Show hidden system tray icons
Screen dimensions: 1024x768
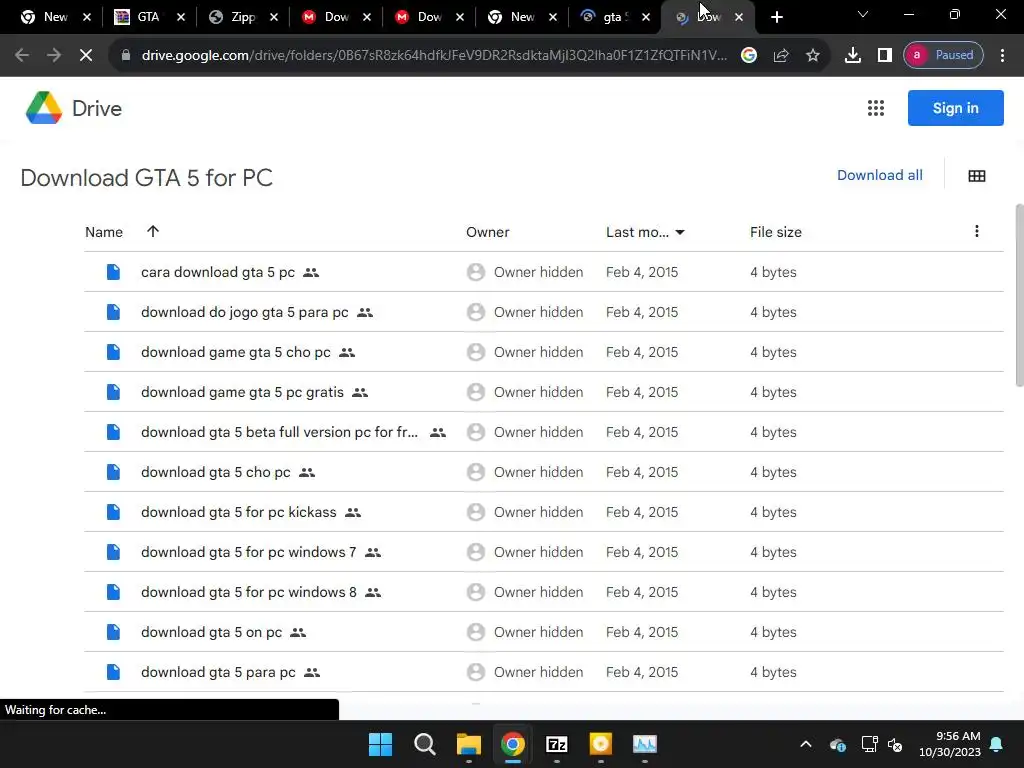(x=806, y=744)
